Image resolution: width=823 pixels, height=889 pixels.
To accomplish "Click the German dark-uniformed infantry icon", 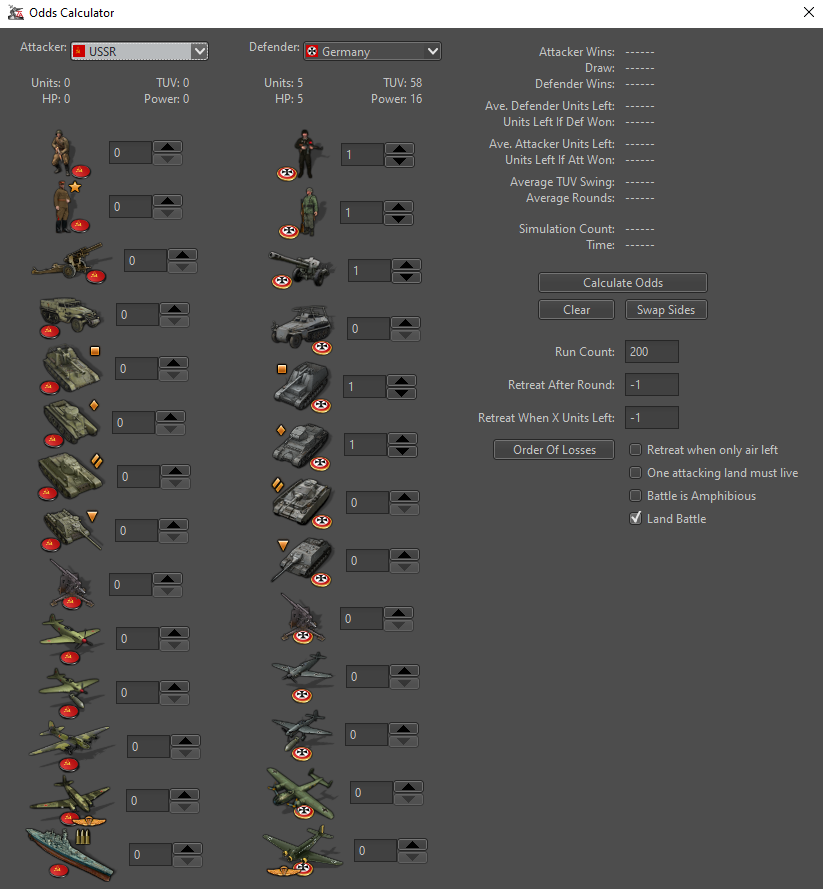I will coord(300,155).
